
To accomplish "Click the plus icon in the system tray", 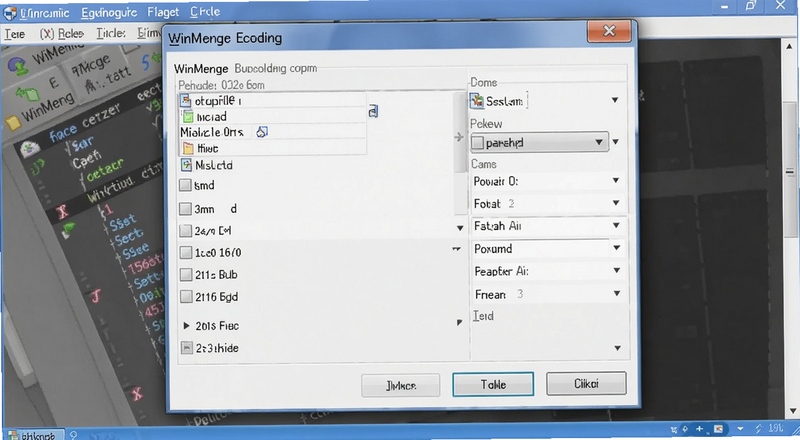I will click(699, 429).
